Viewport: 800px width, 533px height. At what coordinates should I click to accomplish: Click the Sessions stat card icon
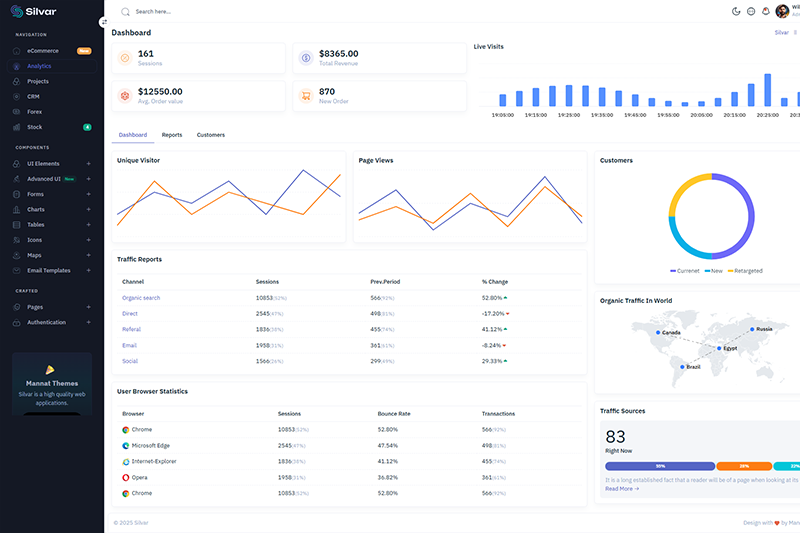(125, 58)
